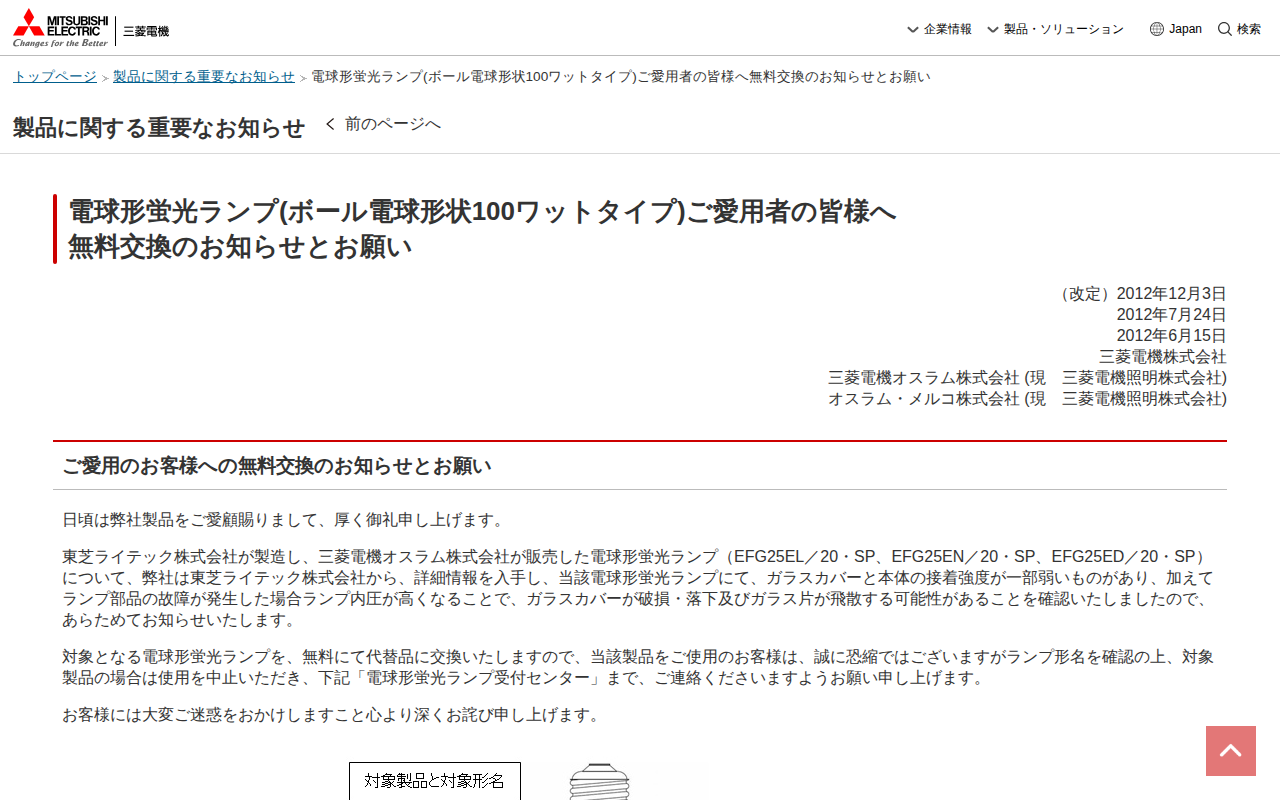Click the date 2012年6月15日
1280x800 pixels.
1171,336
